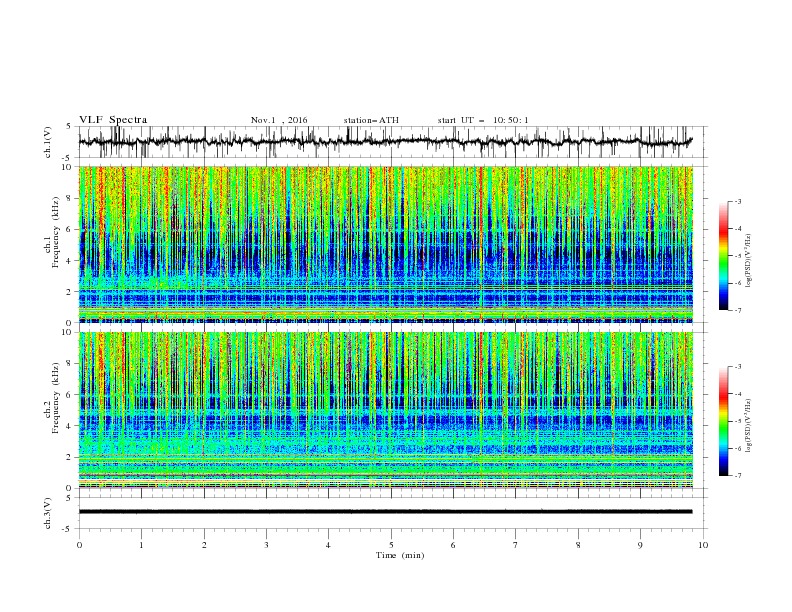Image resolution: width=792 pixels, height=612 pixels.
Task: Click the "ch.1(V)" waveform axis label
Action: click(x=48, y=142)
